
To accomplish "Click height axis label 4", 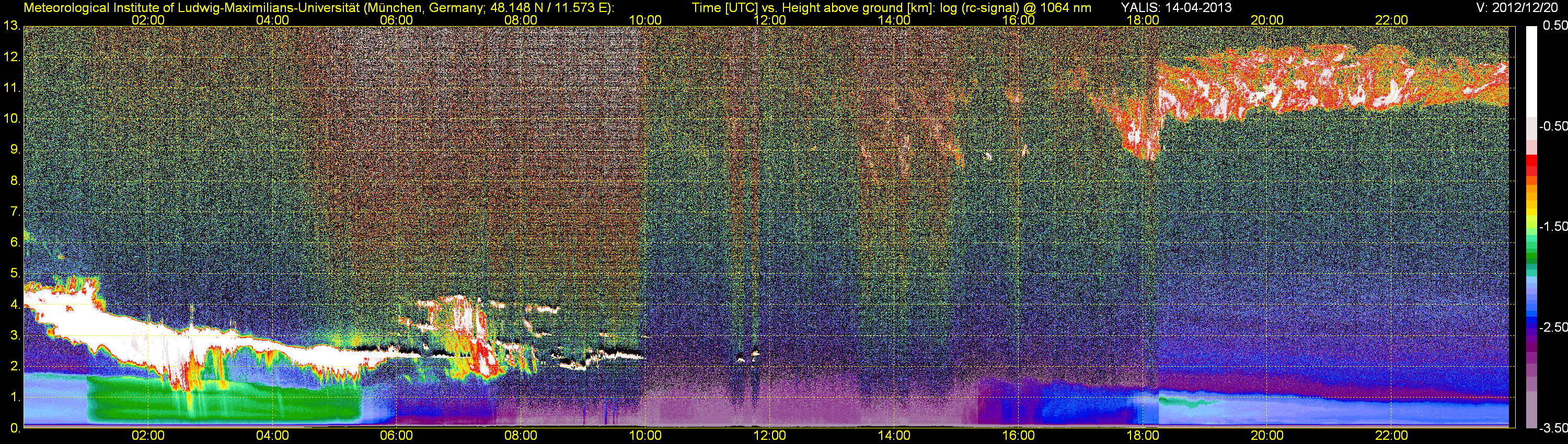I will click(x=15, y=304).
